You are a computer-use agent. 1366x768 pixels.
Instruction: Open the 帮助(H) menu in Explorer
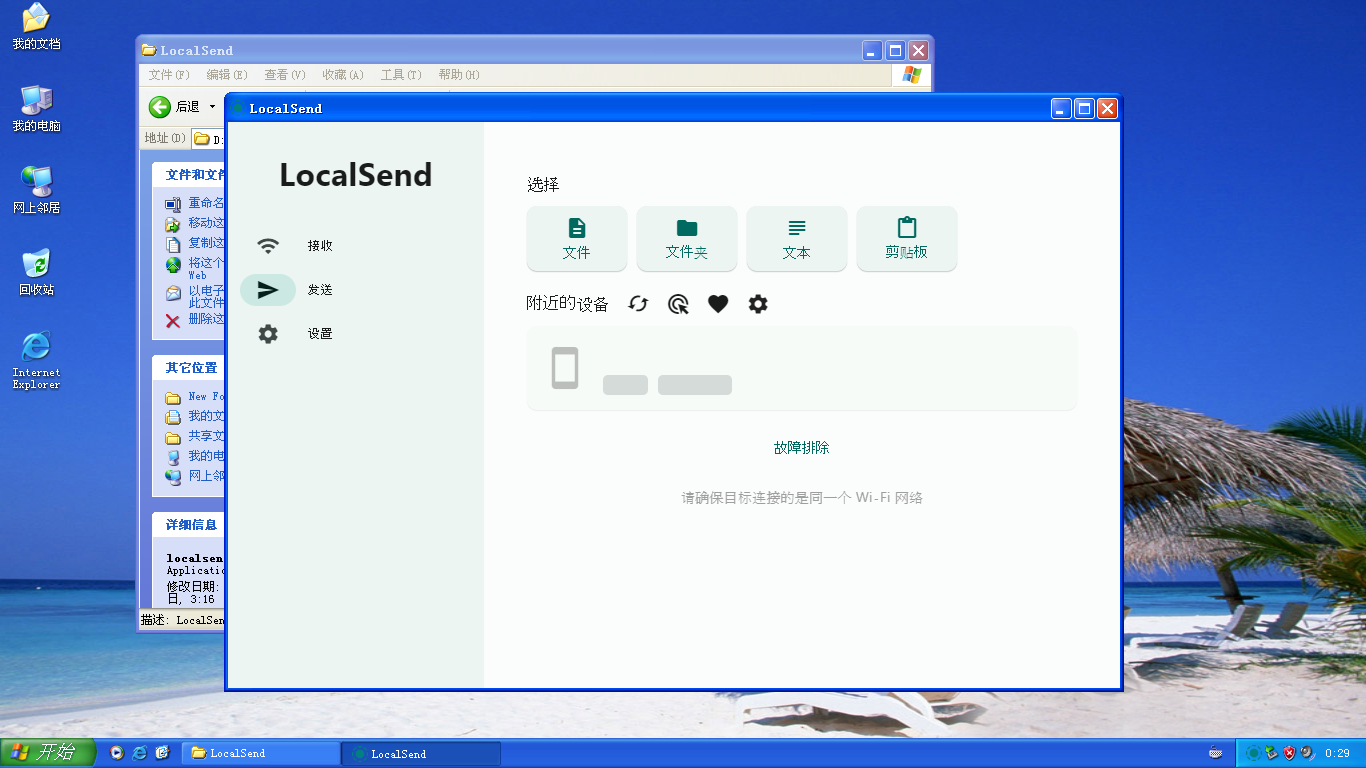[x=459, y=75]
